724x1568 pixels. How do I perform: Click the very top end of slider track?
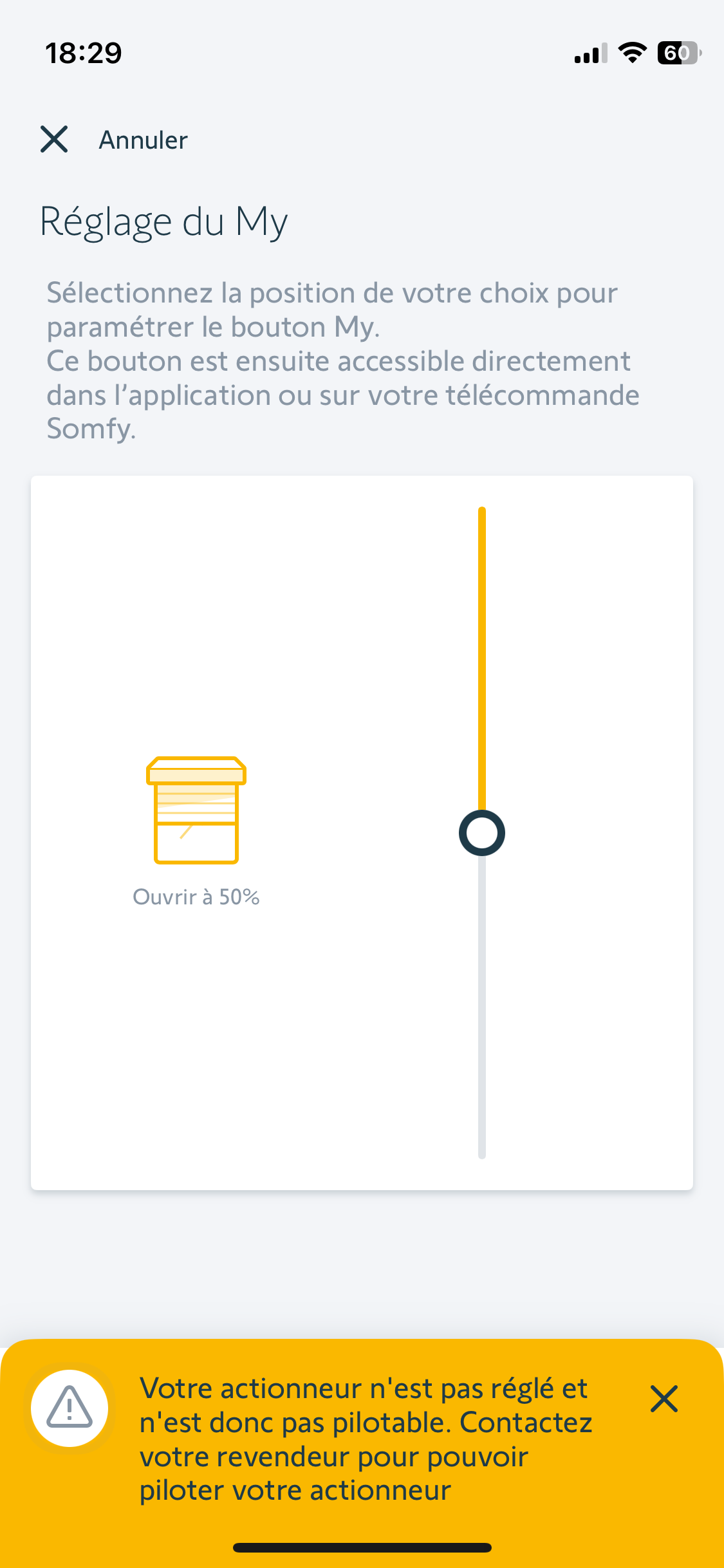(481, 511)
